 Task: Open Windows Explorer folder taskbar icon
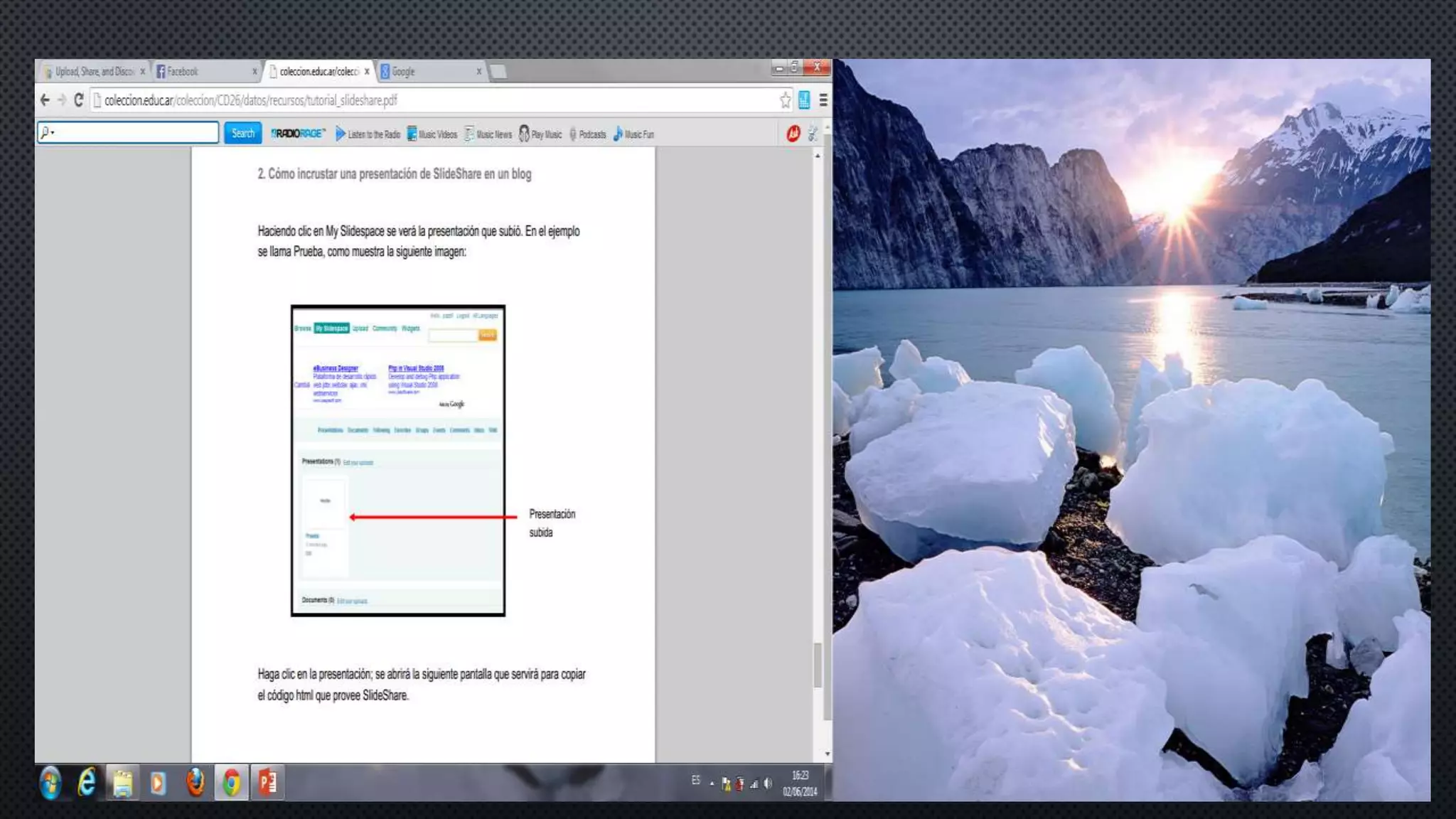click(123, 783)
